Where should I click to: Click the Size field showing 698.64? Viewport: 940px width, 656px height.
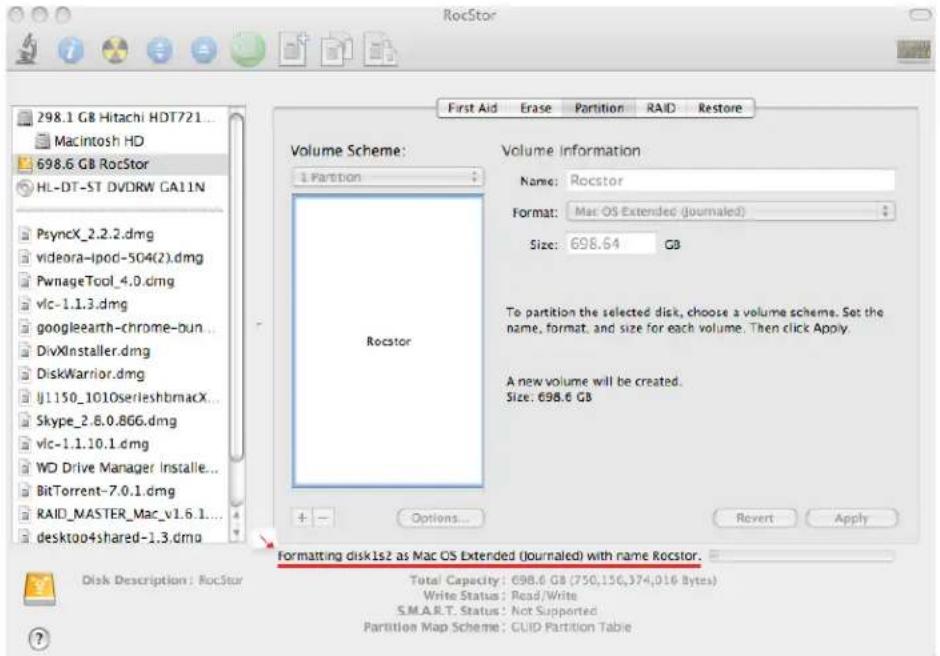[611, 244]
